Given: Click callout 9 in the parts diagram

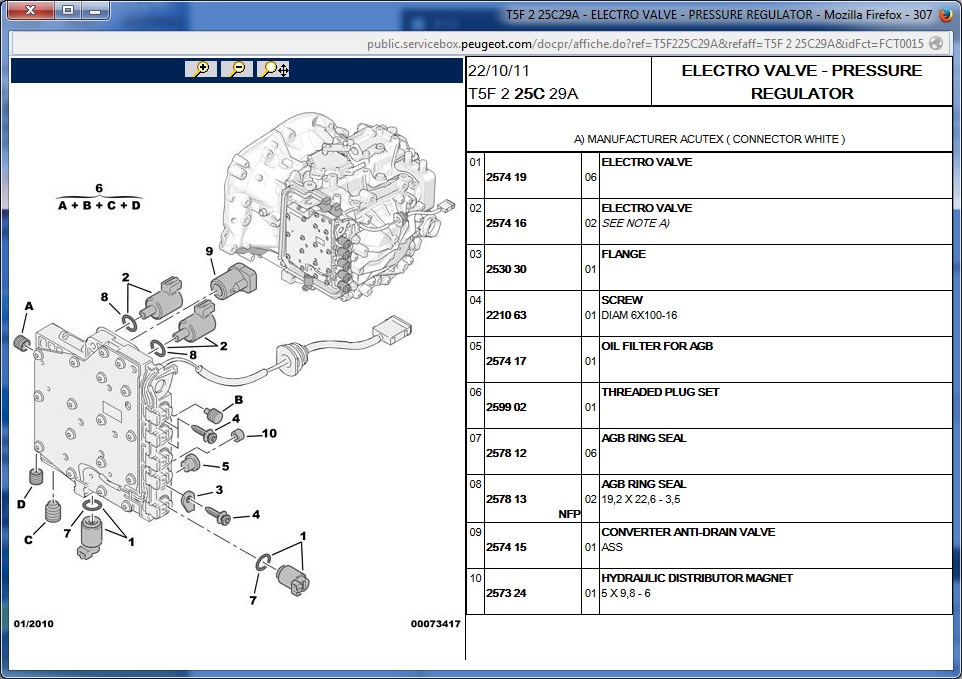Looking at the screenshot, I should 210,251.
